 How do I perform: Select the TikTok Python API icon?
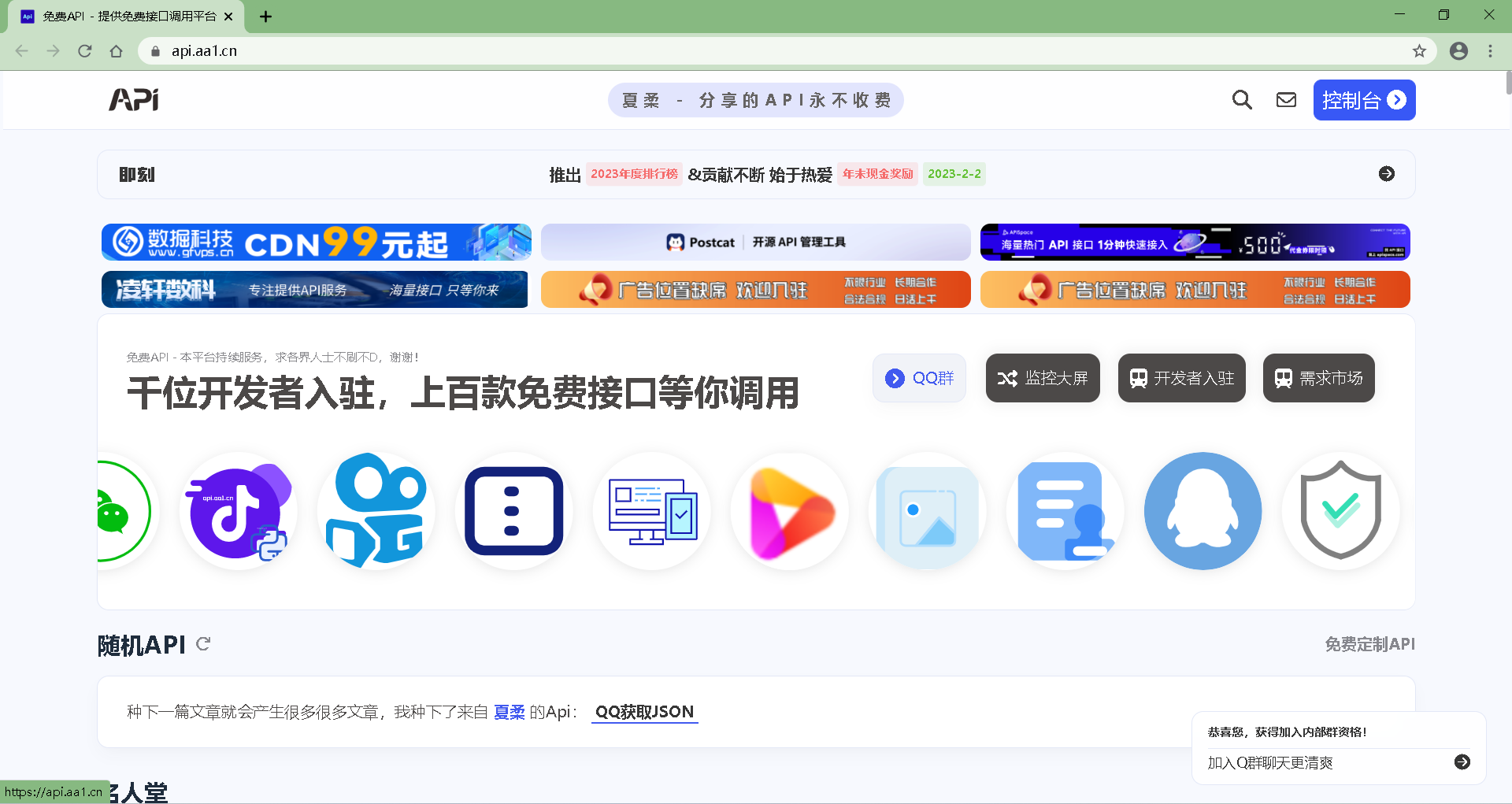point(239,511)
